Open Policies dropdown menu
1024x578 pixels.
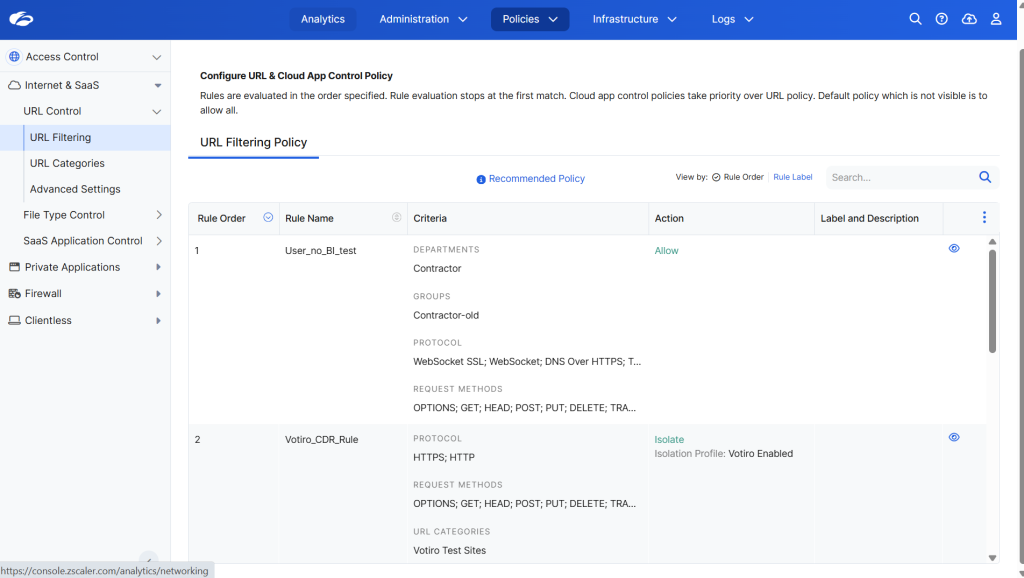(530, 19)
